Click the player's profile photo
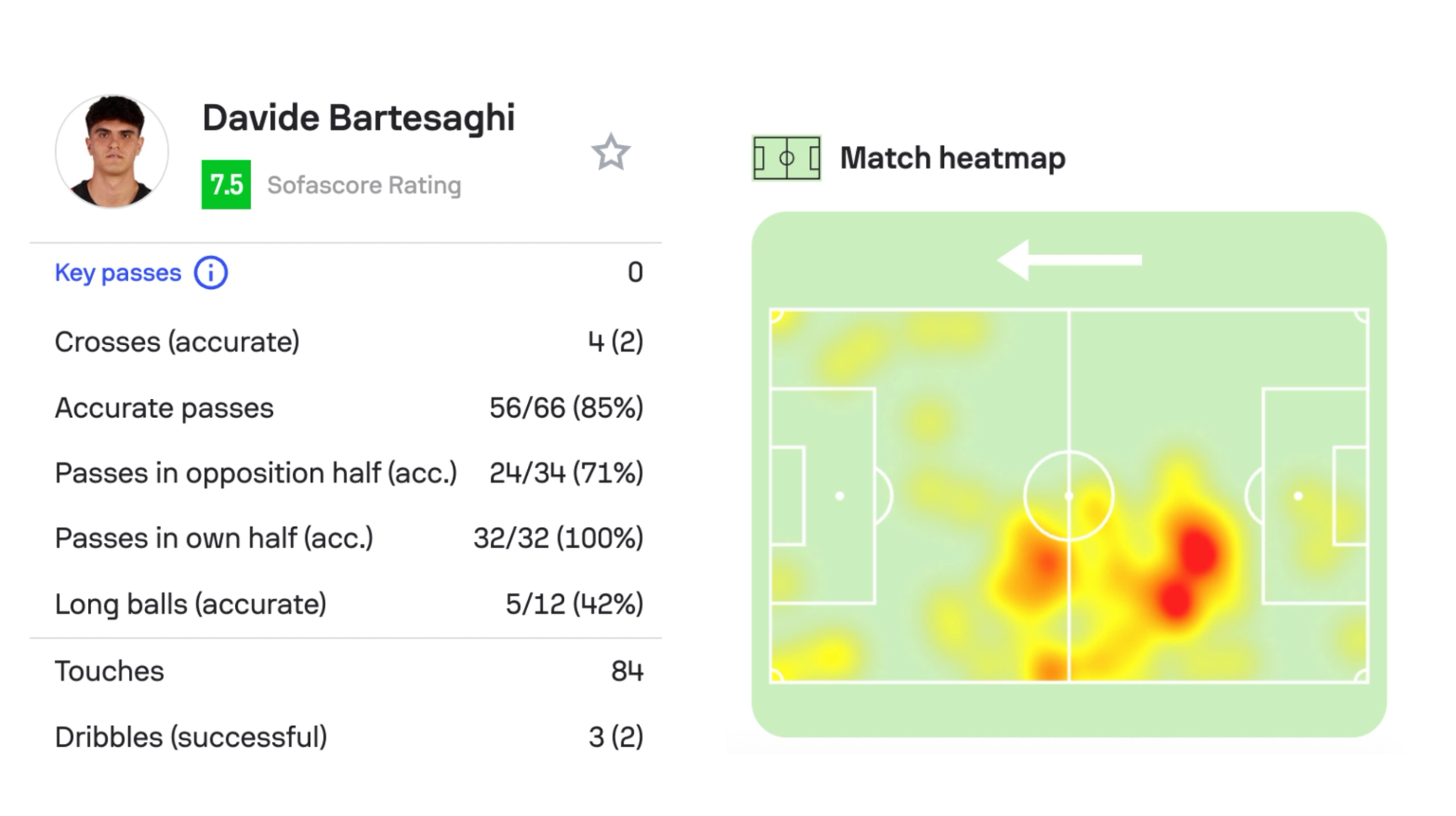Viewport: 1456px width, 816px height. point(111,151)
